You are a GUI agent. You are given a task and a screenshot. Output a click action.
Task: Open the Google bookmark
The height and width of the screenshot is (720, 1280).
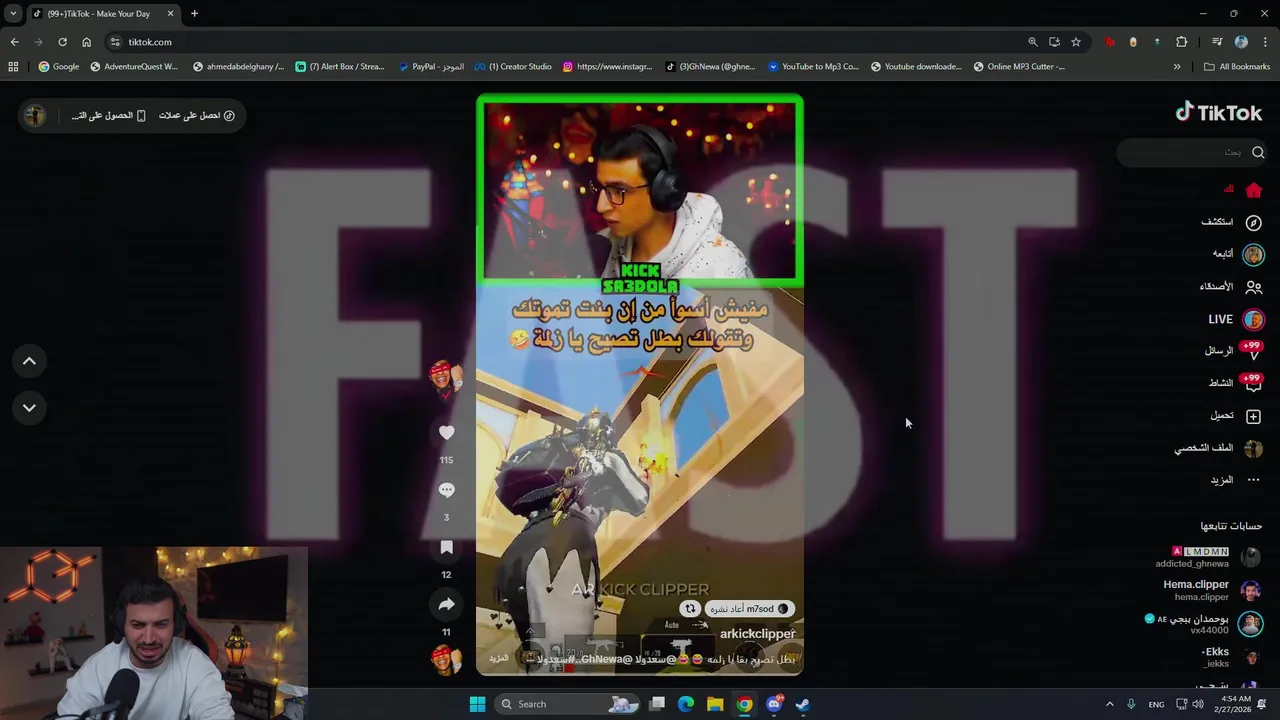(59, 67)
